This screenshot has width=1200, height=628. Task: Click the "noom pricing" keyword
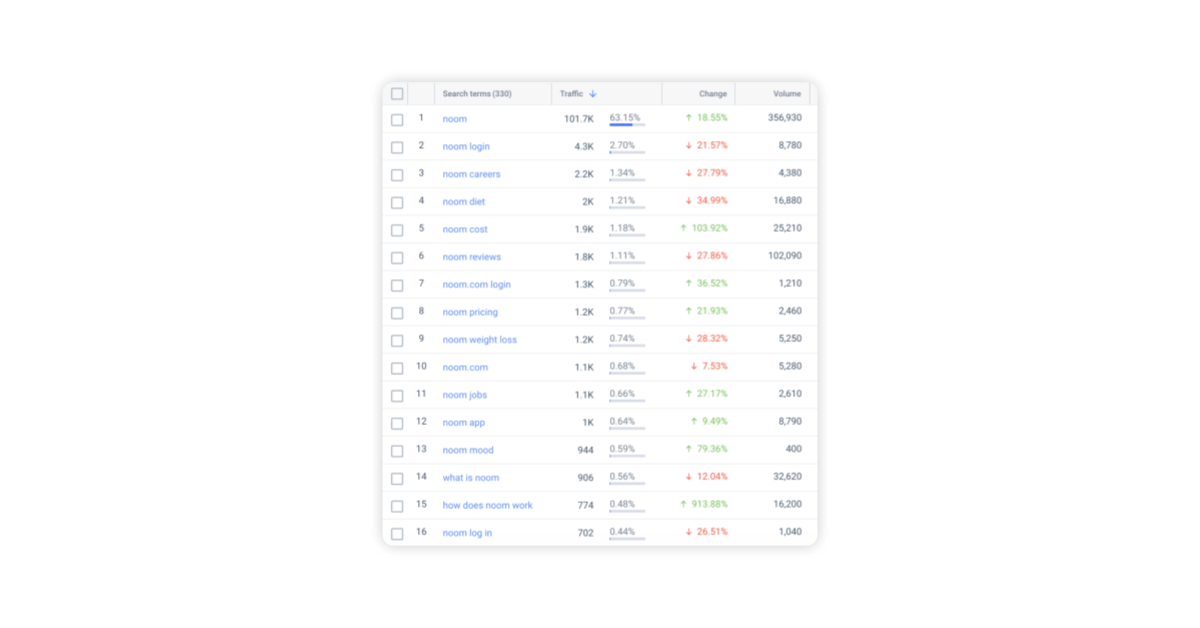[x=469, y=312]
